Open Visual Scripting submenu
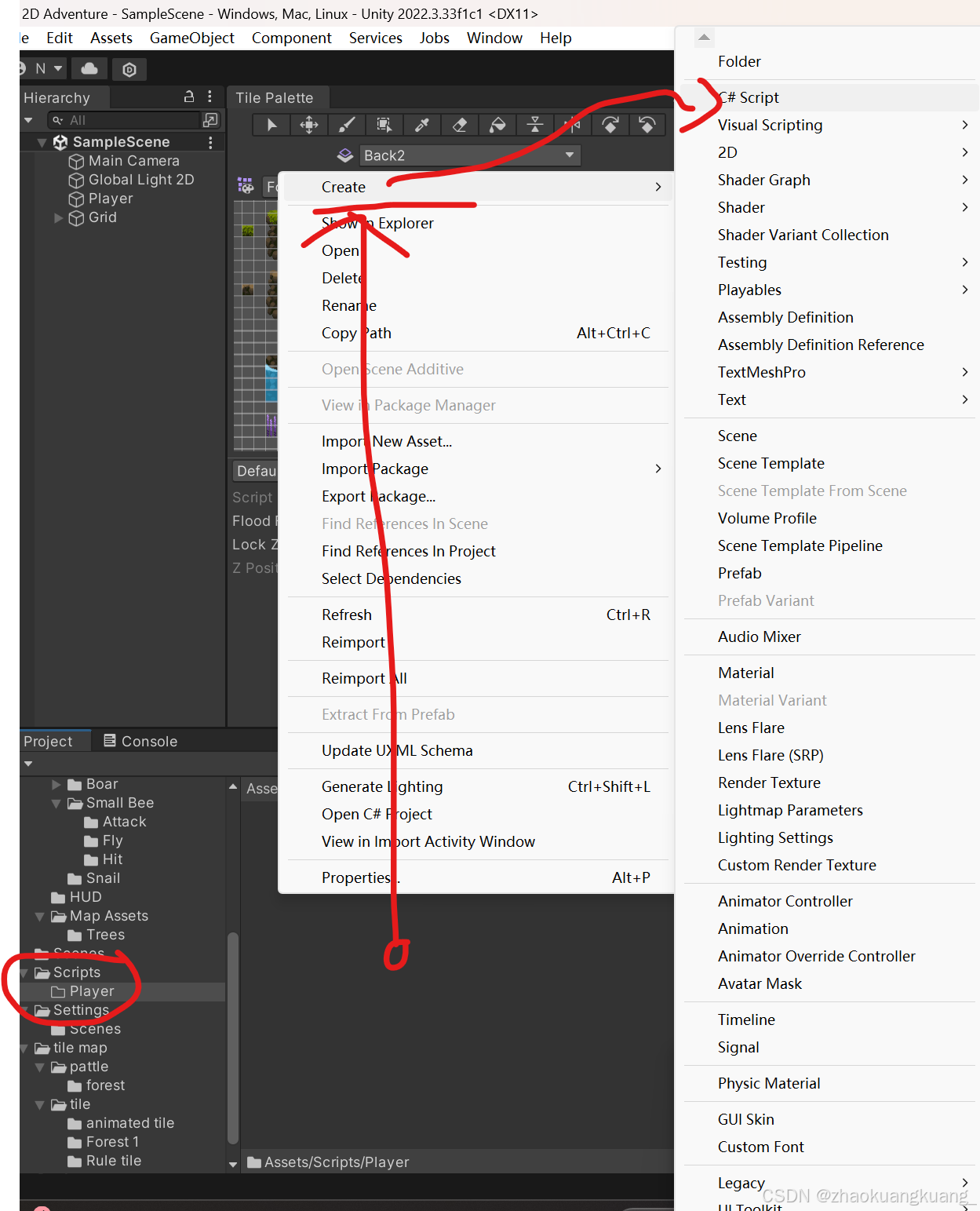 tap(827, 125)
